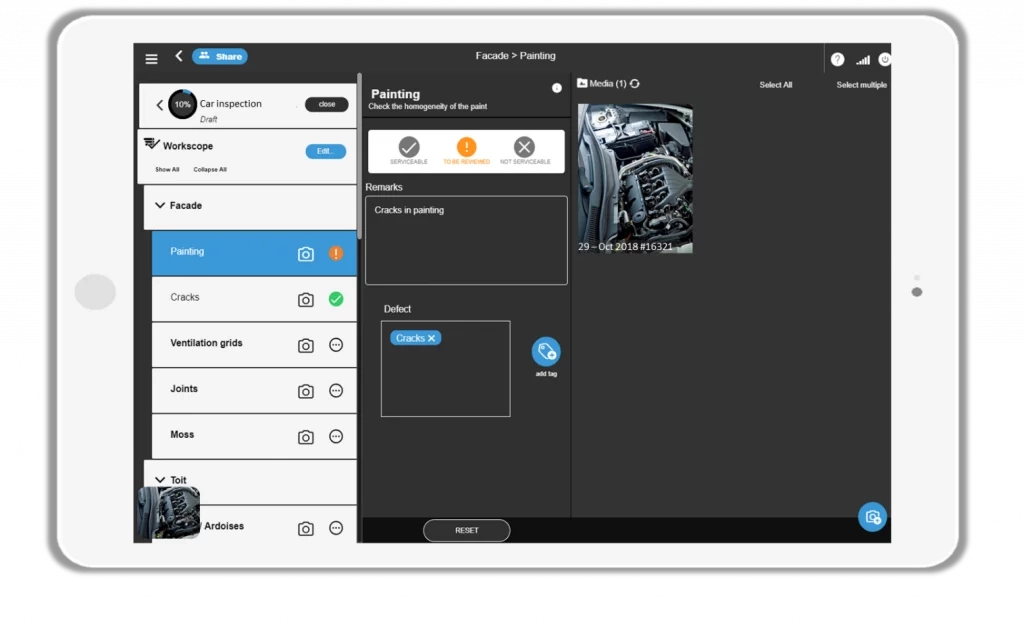The height and width of the screenshot is (638, 1024).
Task: Click Joints pending status icon
Action: click(x=336, y=391)
